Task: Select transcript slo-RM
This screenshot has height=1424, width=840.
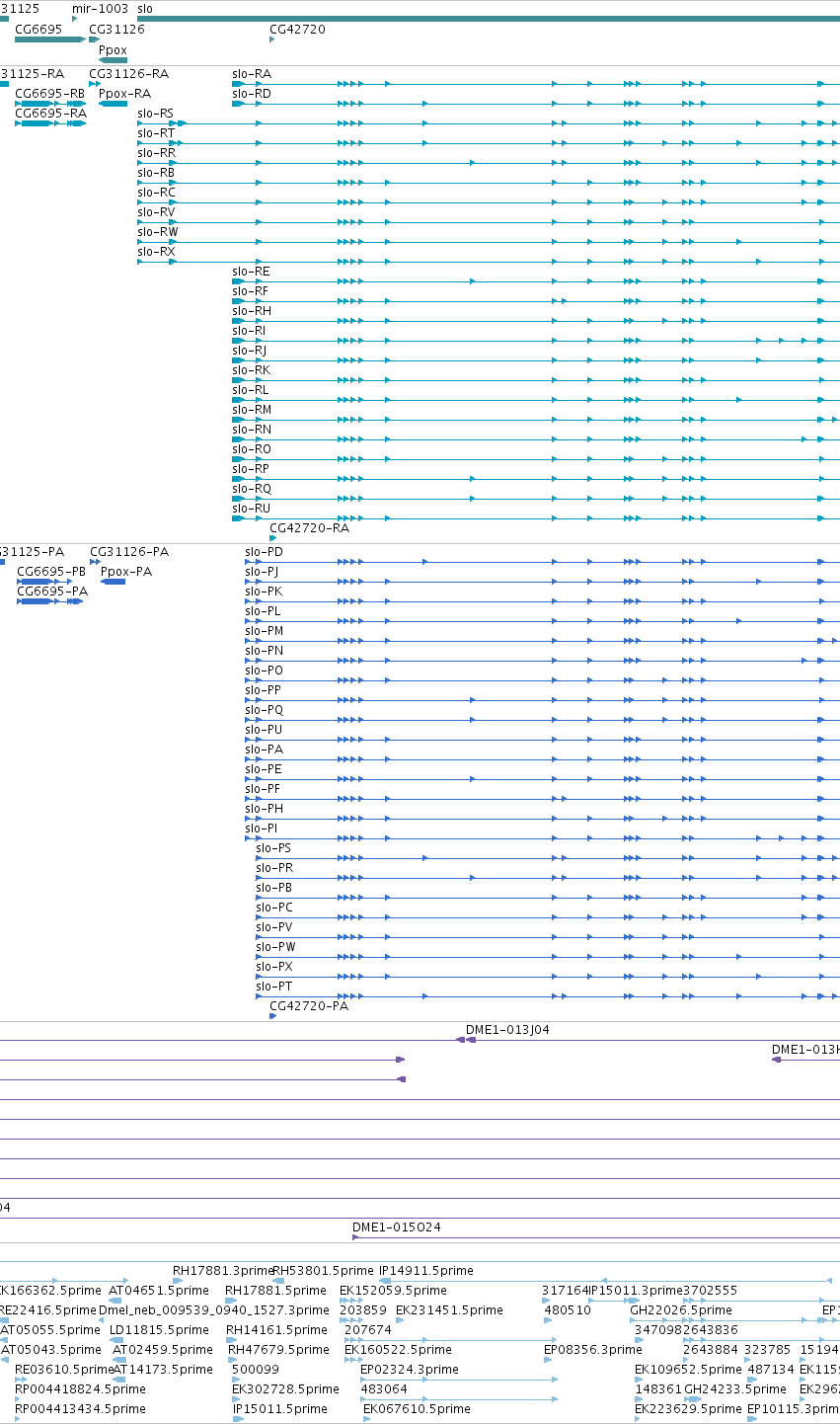Action: [252, 410]
